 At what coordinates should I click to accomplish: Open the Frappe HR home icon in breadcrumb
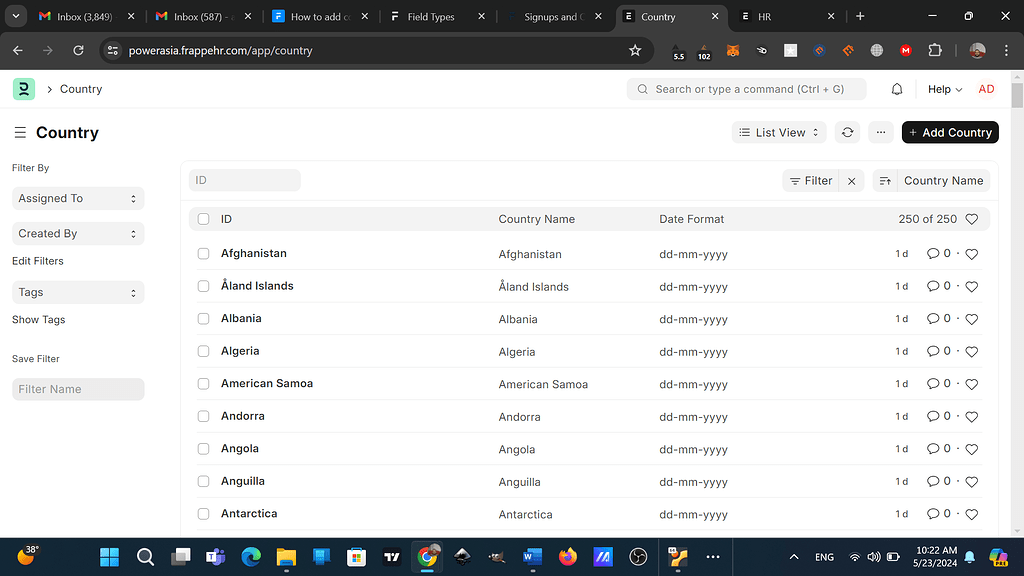point(24,89)
